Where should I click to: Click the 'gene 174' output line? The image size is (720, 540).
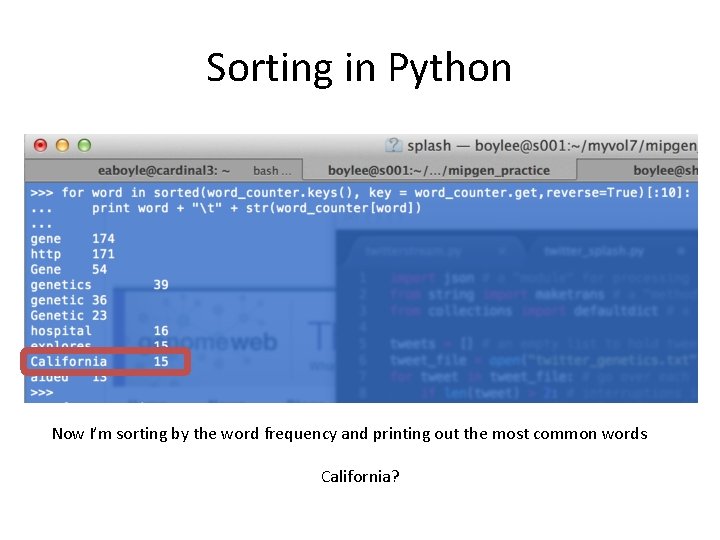pyautogui.click(x=73, y=239)
